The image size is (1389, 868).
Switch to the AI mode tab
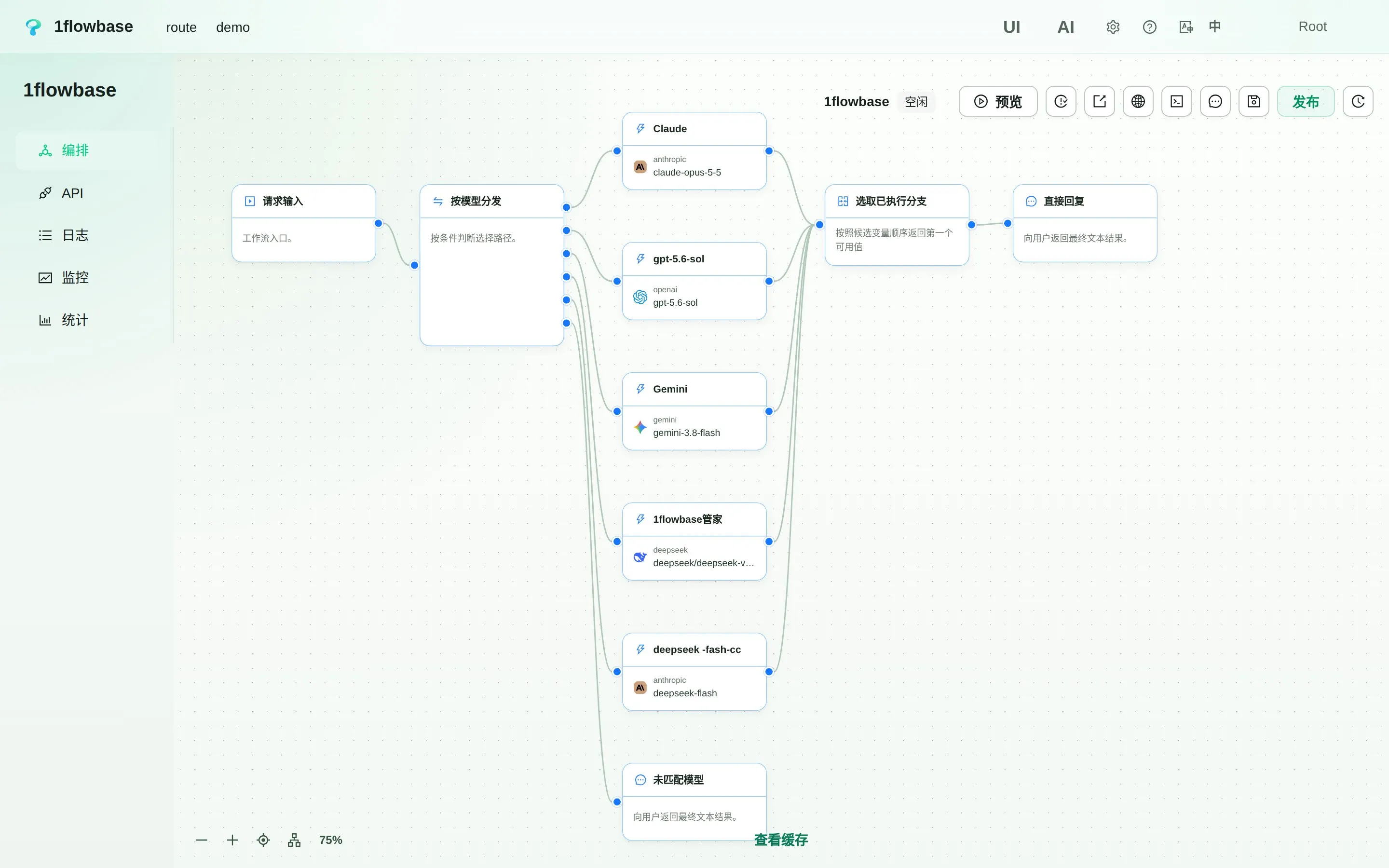click(x=1066, y=27)
